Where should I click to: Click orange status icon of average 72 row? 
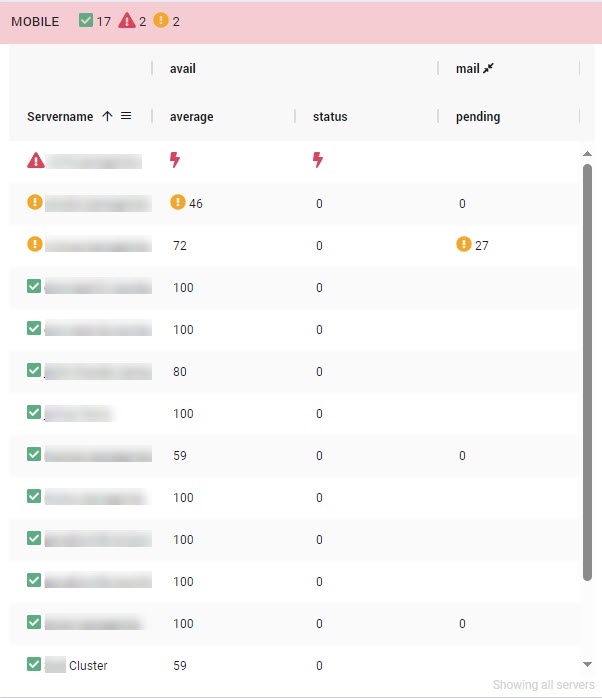coord(35,244)
